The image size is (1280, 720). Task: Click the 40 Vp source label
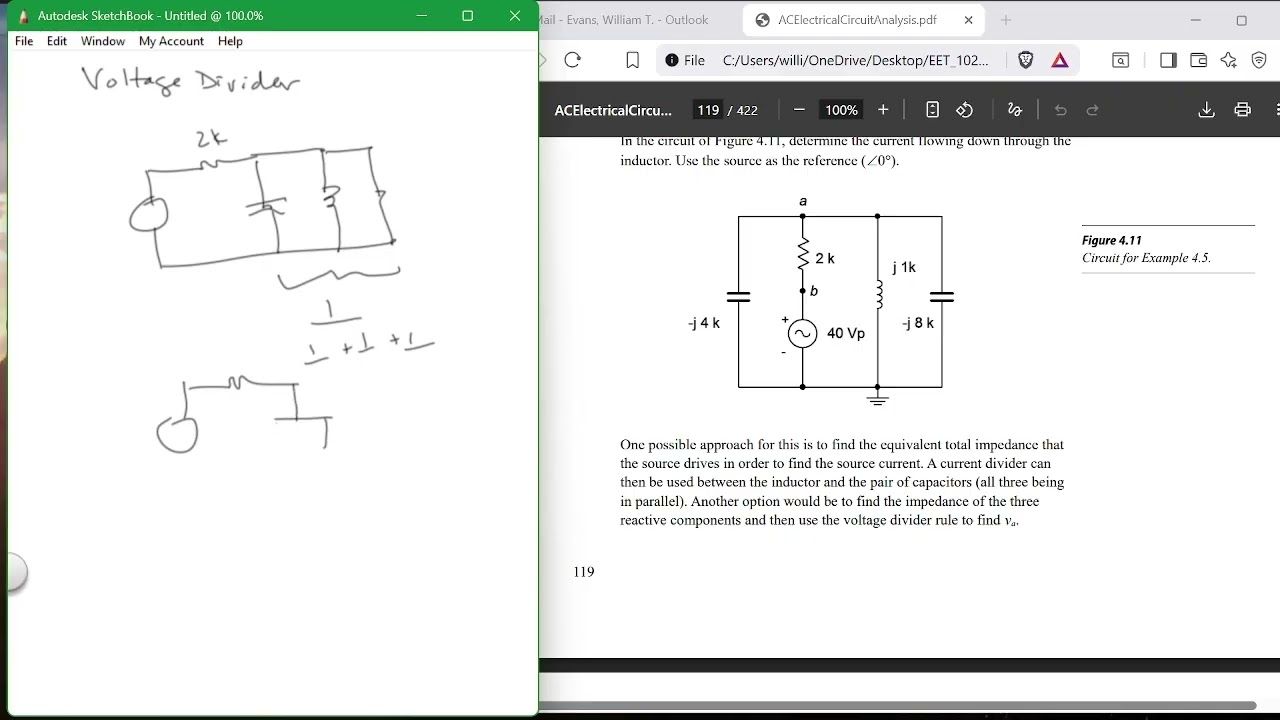click(846, 333)
